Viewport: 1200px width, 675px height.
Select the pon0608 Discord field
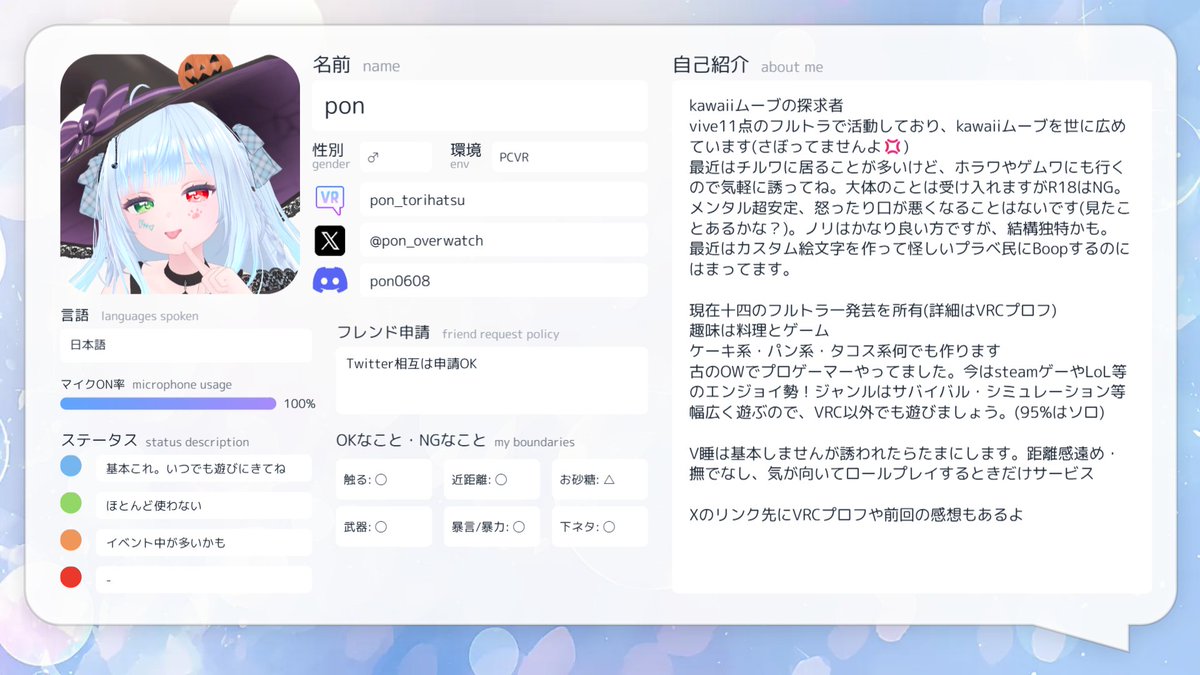tap(504, 281)
